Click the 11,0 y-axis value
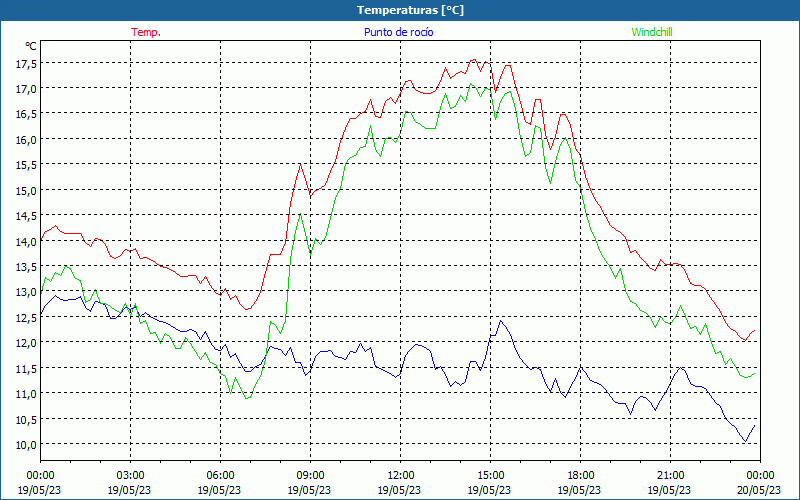This screenshot has height=500, width=800. [27, 394]
